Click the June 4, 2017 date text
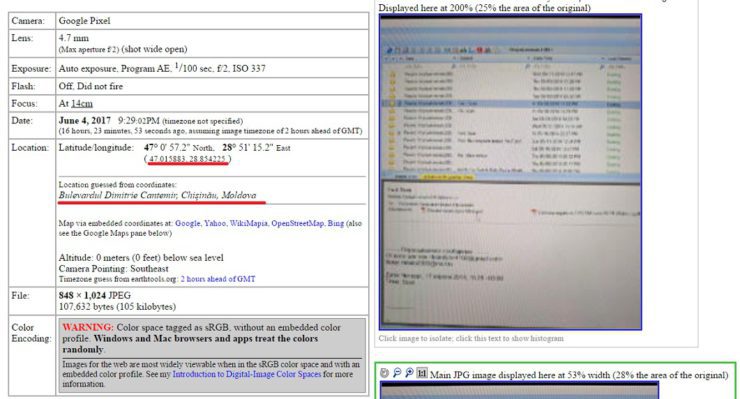Screen dimensions: 740x399 tap(84, 120)
